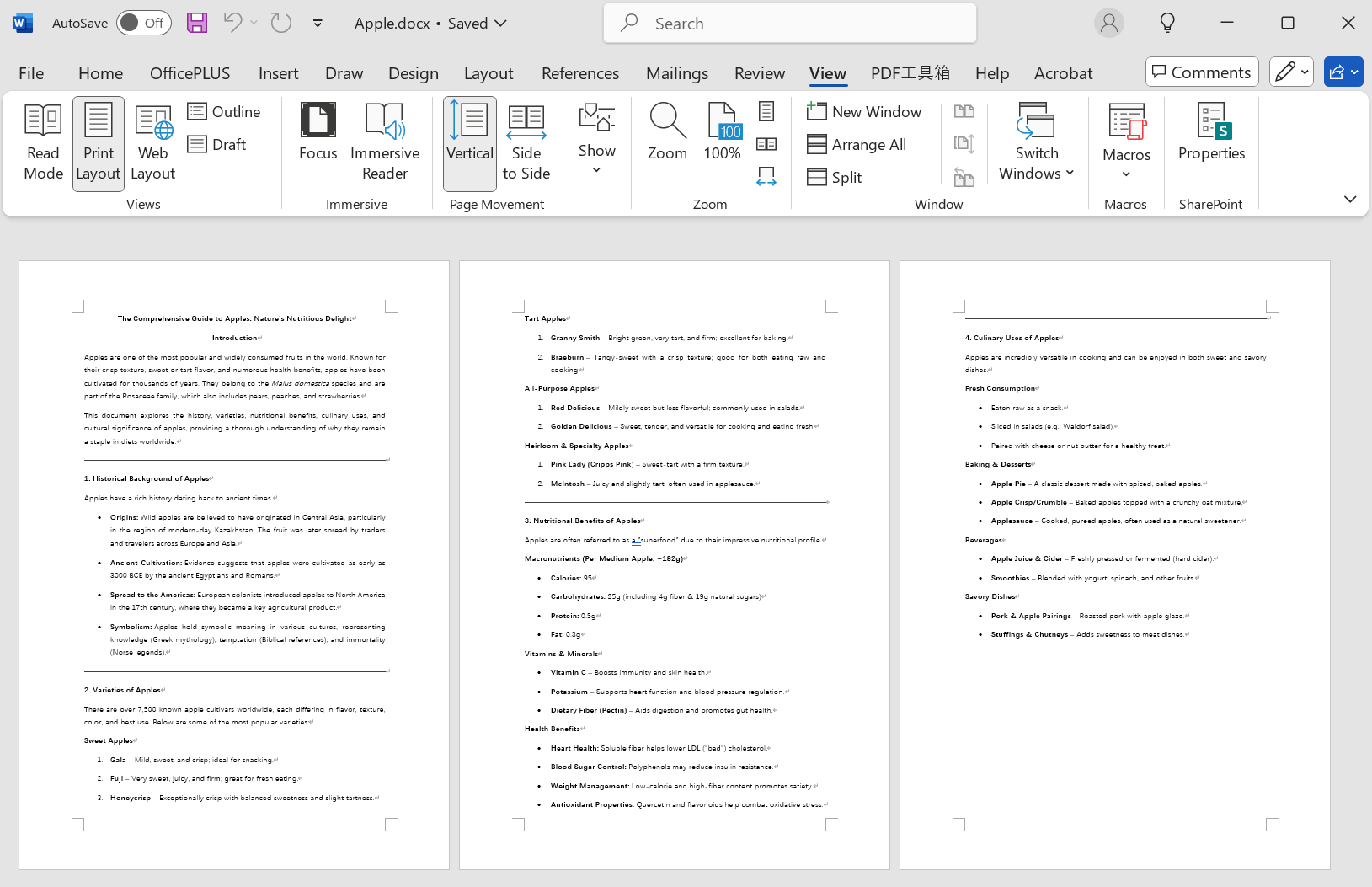1372x887 pixels.
Task: Click the Search box in title bar
Action: (x=790, y=24)
